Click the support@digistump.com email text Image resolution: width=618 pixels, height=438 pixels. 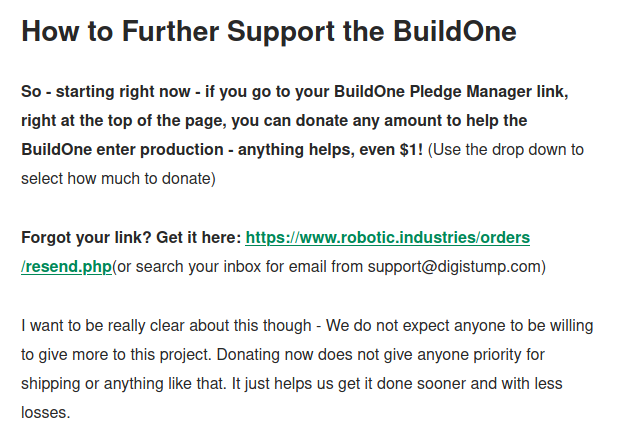pyautogui.click(x=454, y=267)
